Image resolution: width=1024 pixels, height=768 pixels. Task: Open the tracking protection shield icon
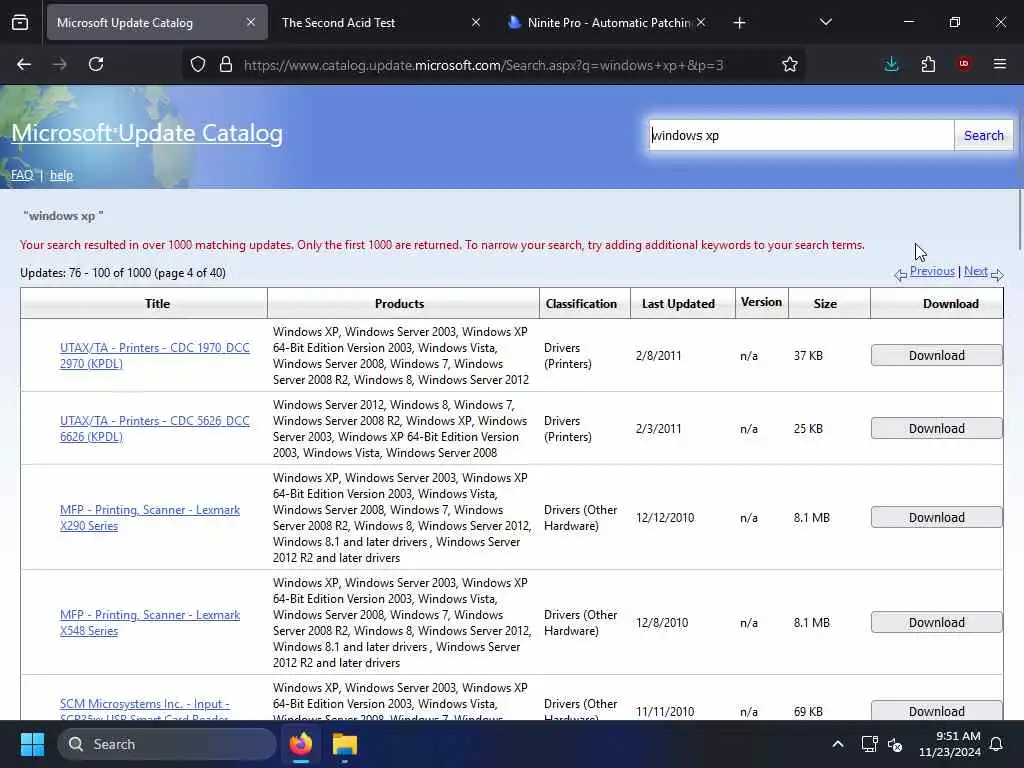198,64
